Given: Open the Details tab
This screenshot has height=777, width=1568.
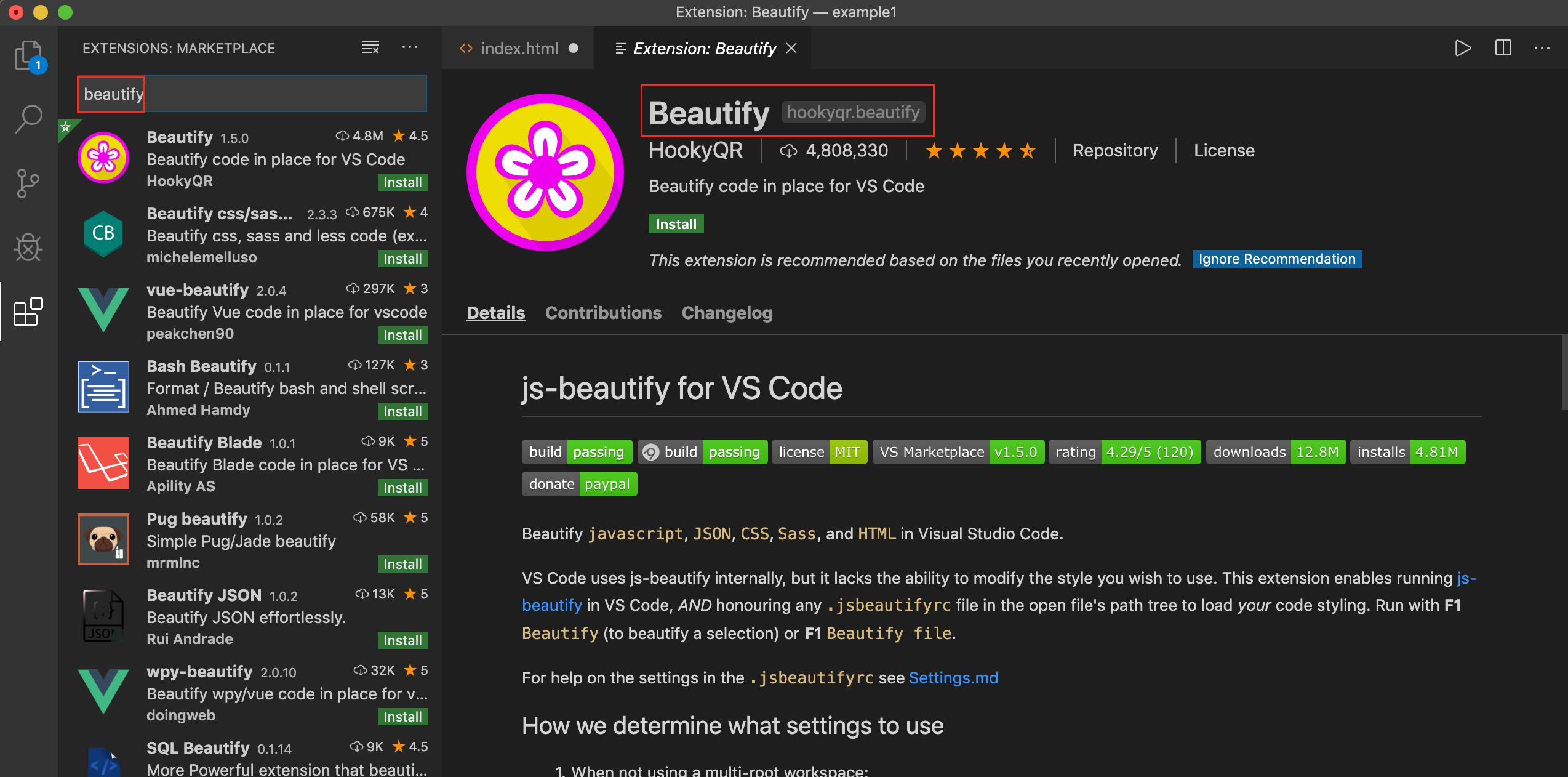Looking at the screenshot, I should [x=496, y=313].
